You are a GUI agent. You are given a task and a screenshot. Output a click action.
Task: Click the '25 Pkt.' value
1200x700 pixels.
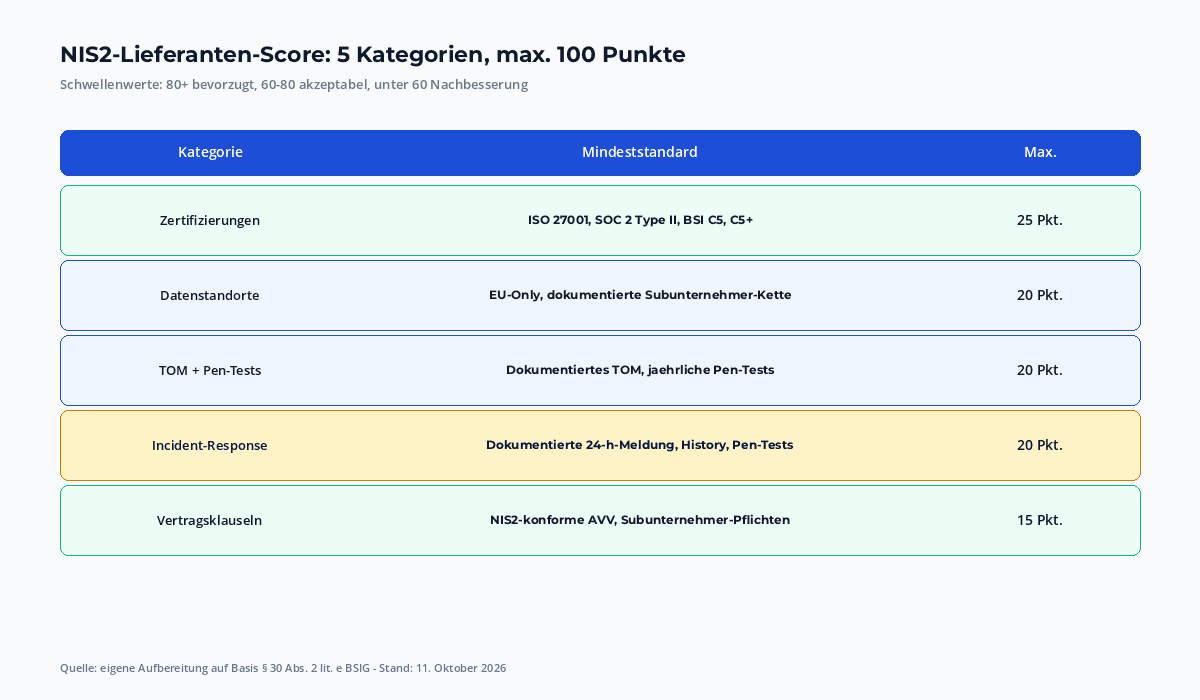tap(1040, 220)
